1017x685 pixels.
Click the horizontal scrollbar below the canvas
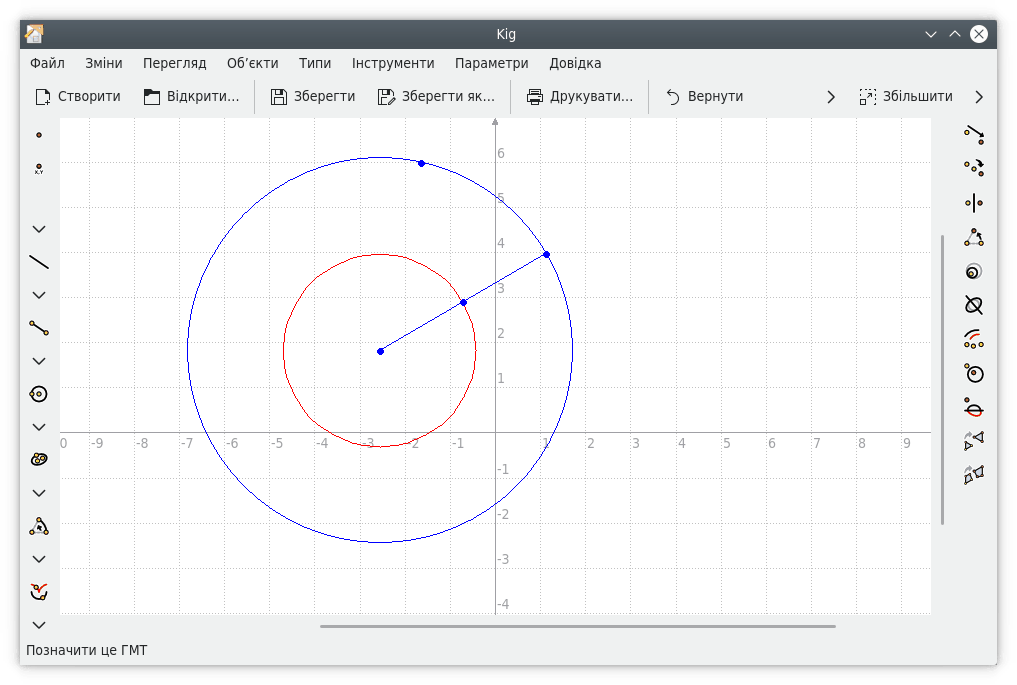point(577,627)
